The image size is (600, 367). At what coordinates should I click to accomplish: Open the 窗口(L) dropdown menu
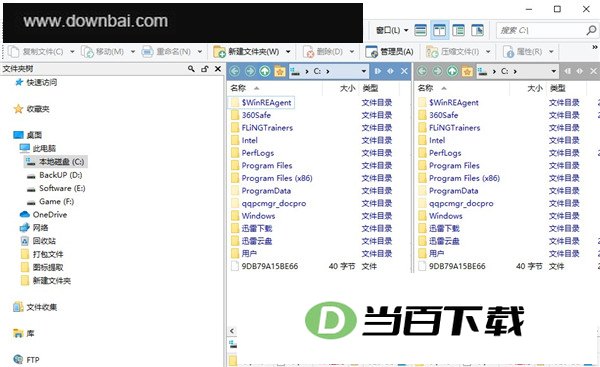(392, 30)
